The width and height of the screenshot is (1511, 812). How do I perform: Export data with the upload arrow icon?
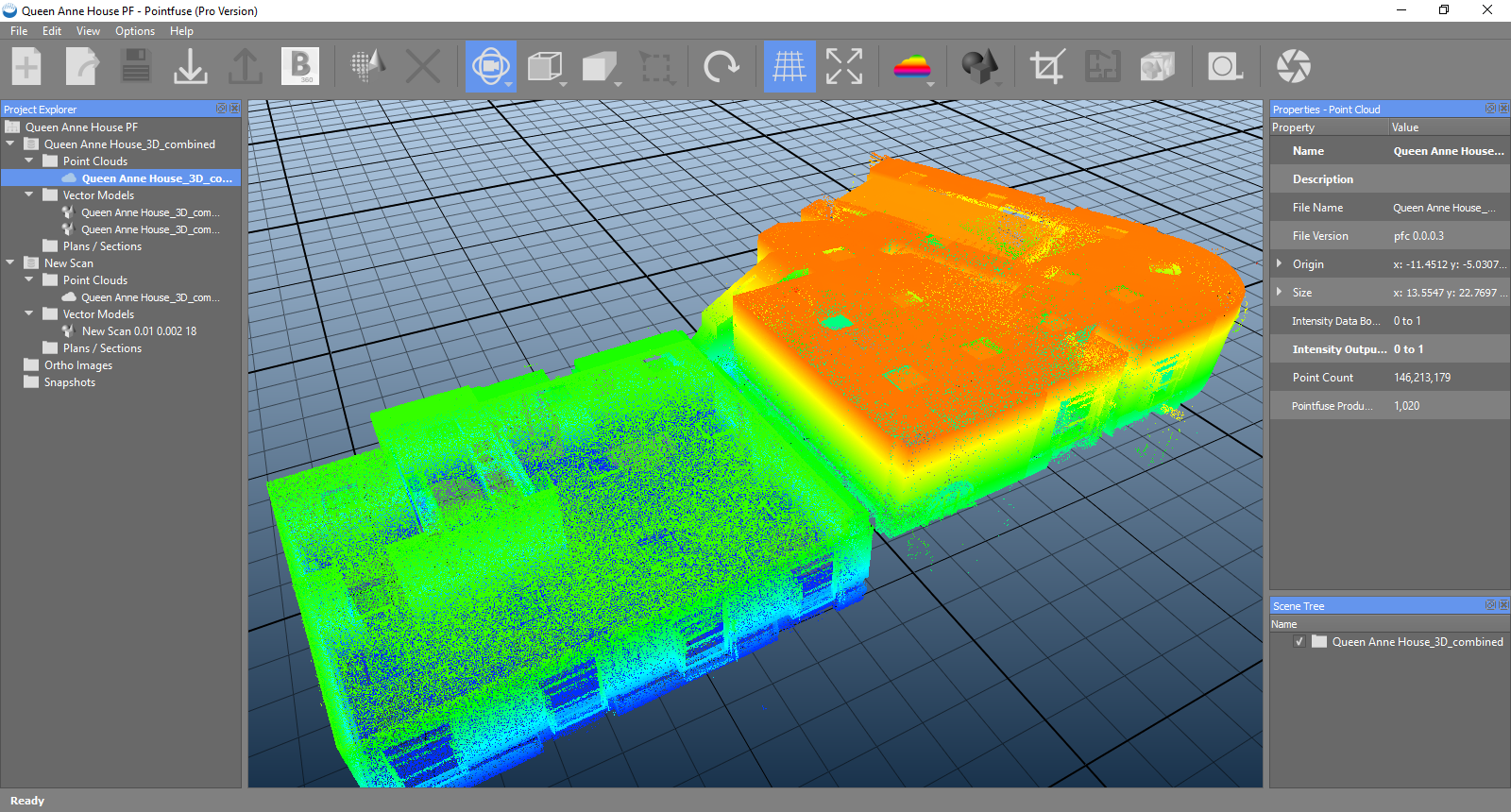point(246,66)
